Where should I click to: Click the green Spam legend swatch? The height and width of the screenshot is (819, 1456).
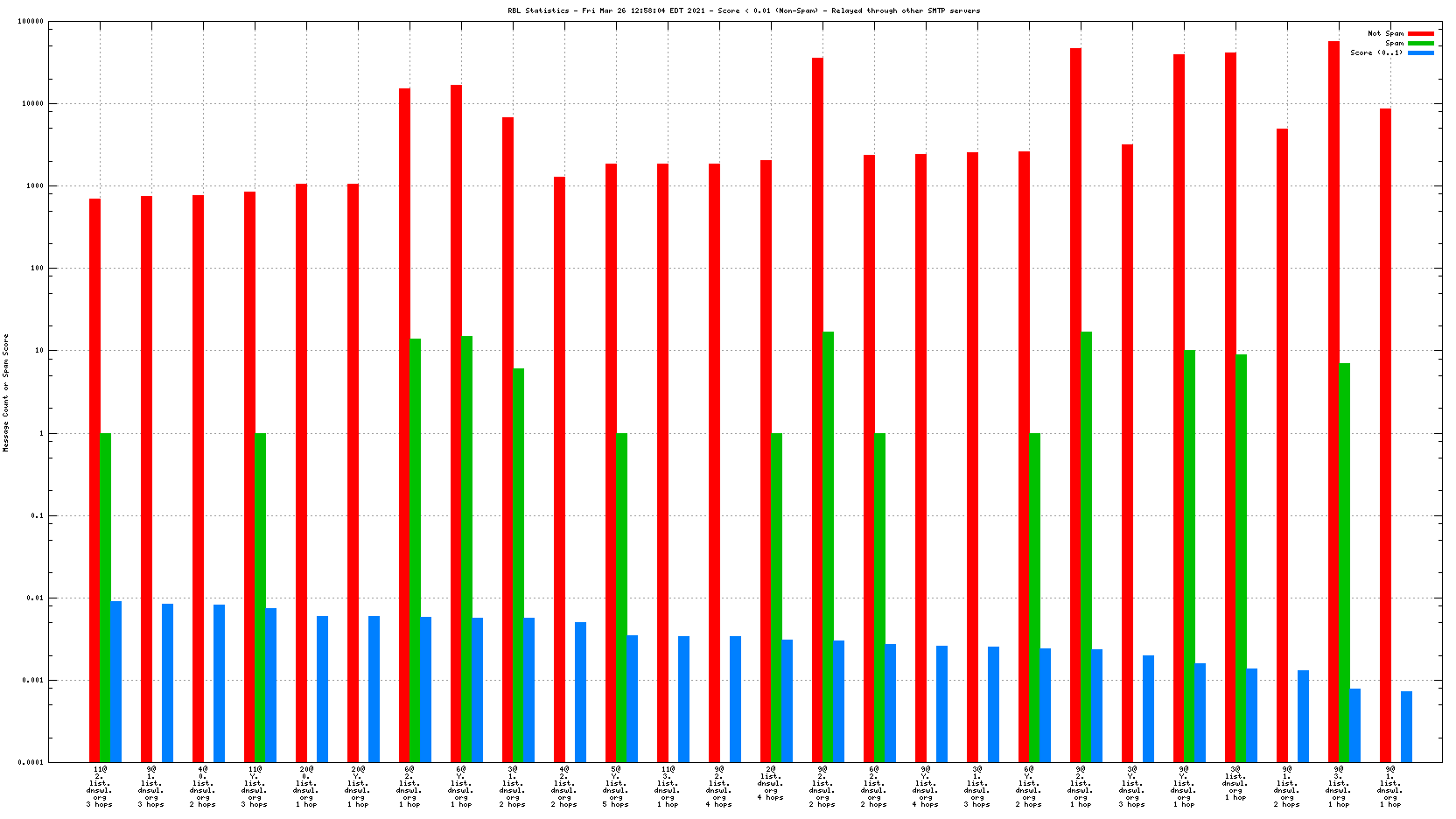click(x=1420, y=43)
